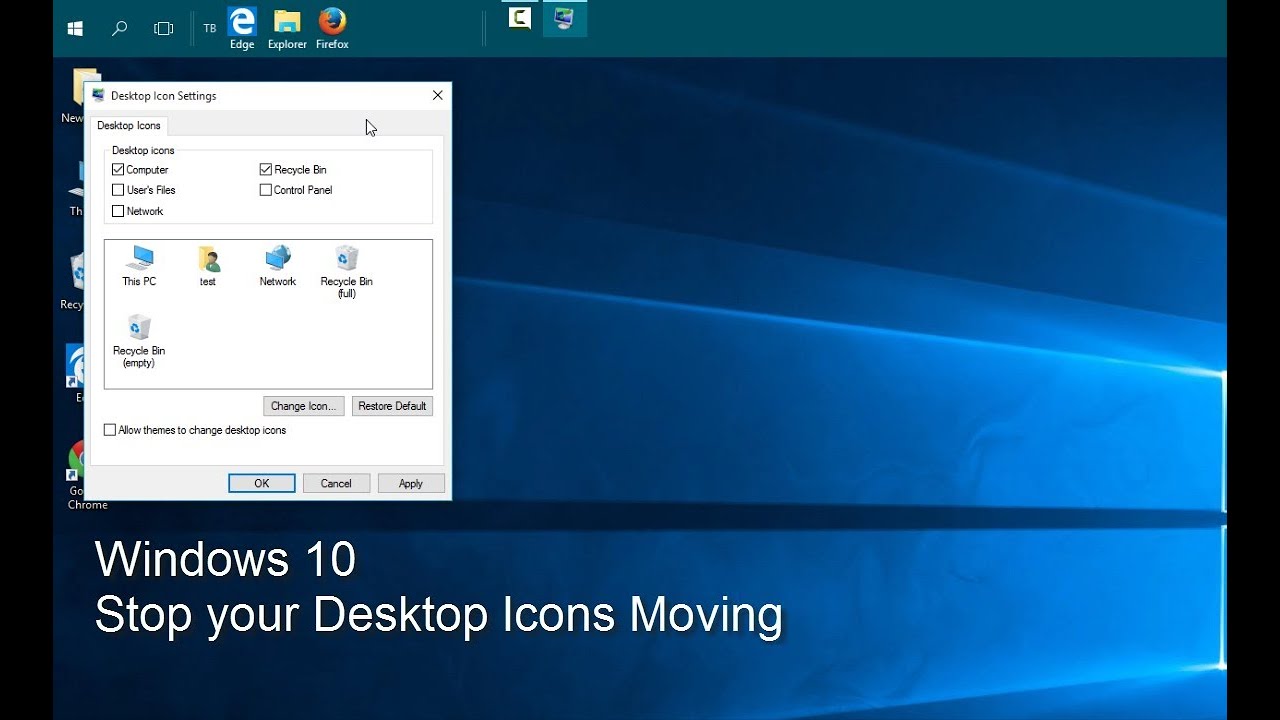
Task: Uncheck the Recycle Bin checkbox
Action: click(265, 170)
